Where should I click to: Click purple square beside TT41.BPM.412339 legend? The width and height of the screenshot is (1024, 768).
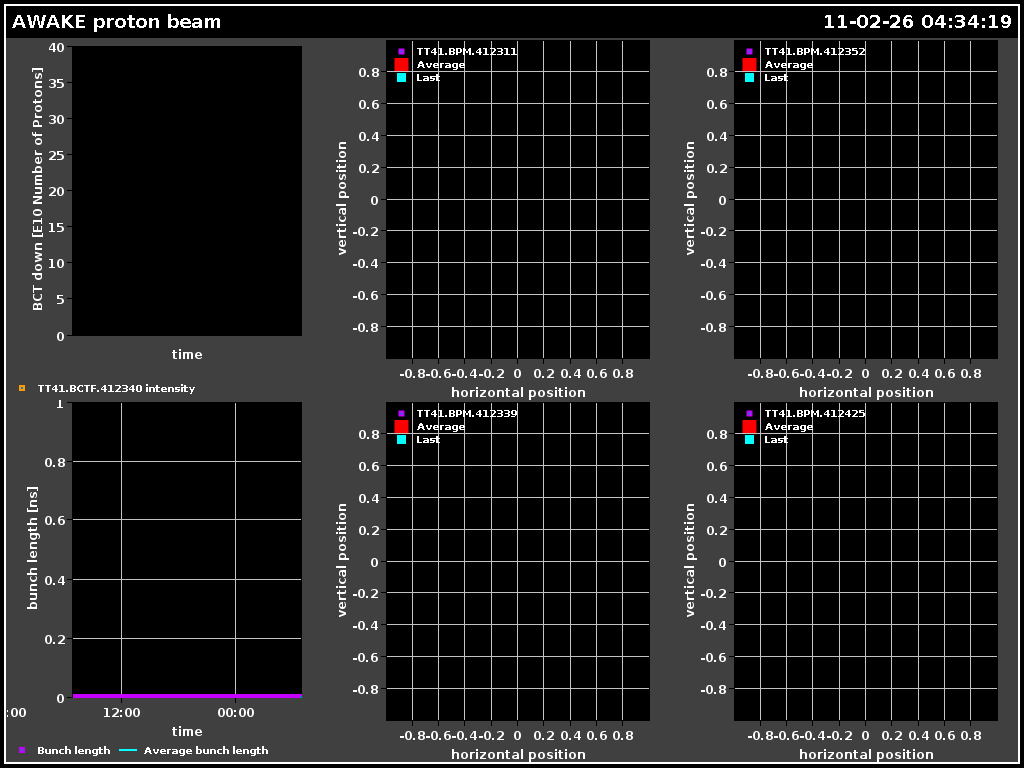tap(401, 413)
